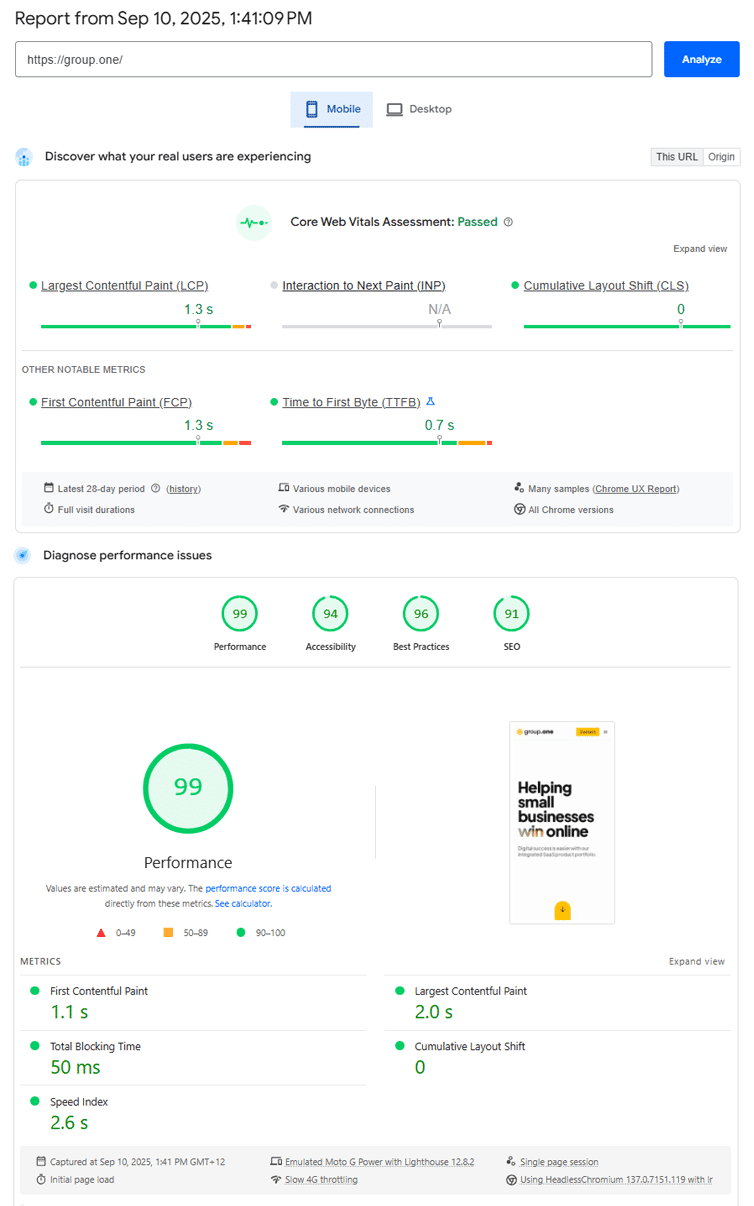Click the URL input field

tap(333, 59)
